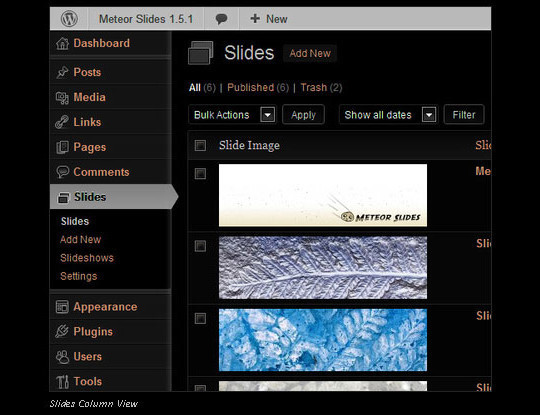The image size is (540, 415).
Task: Select the highlighted Slides menu item
Action: (114, 197)
